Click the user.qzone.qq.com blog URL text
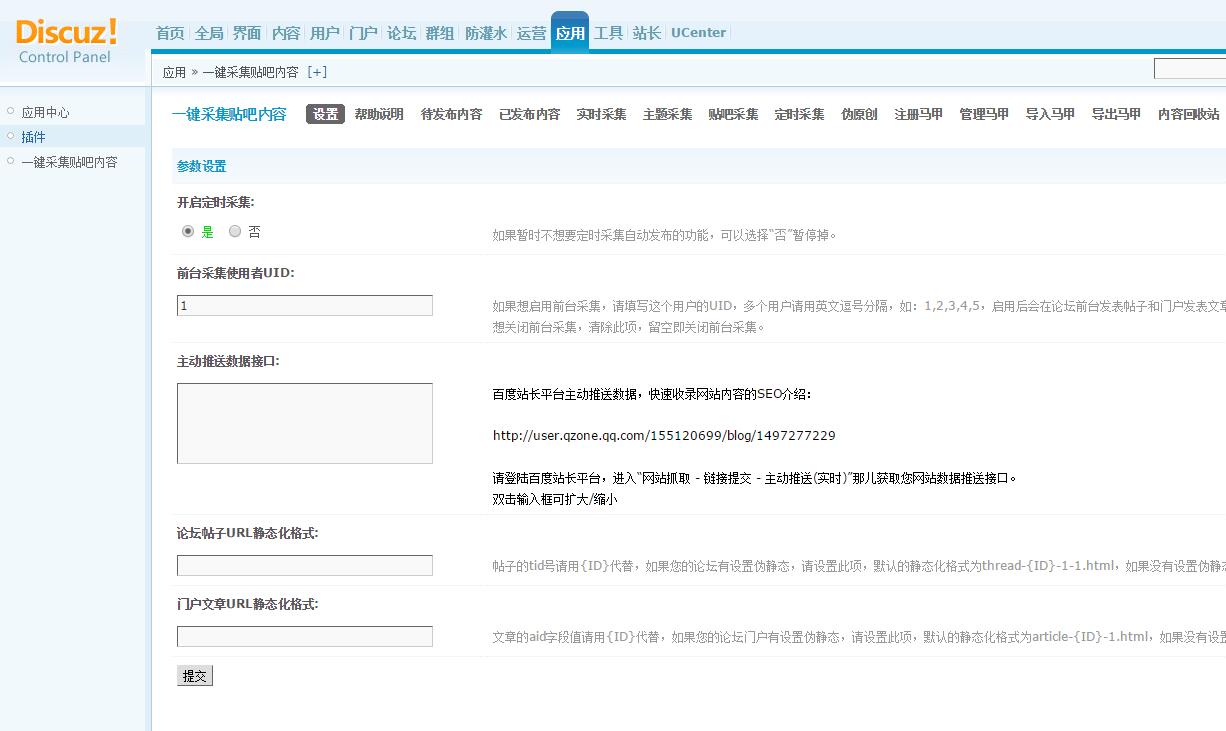This screenshot has width=1226, height=731. pyautogui.click(x=664, y=436)
